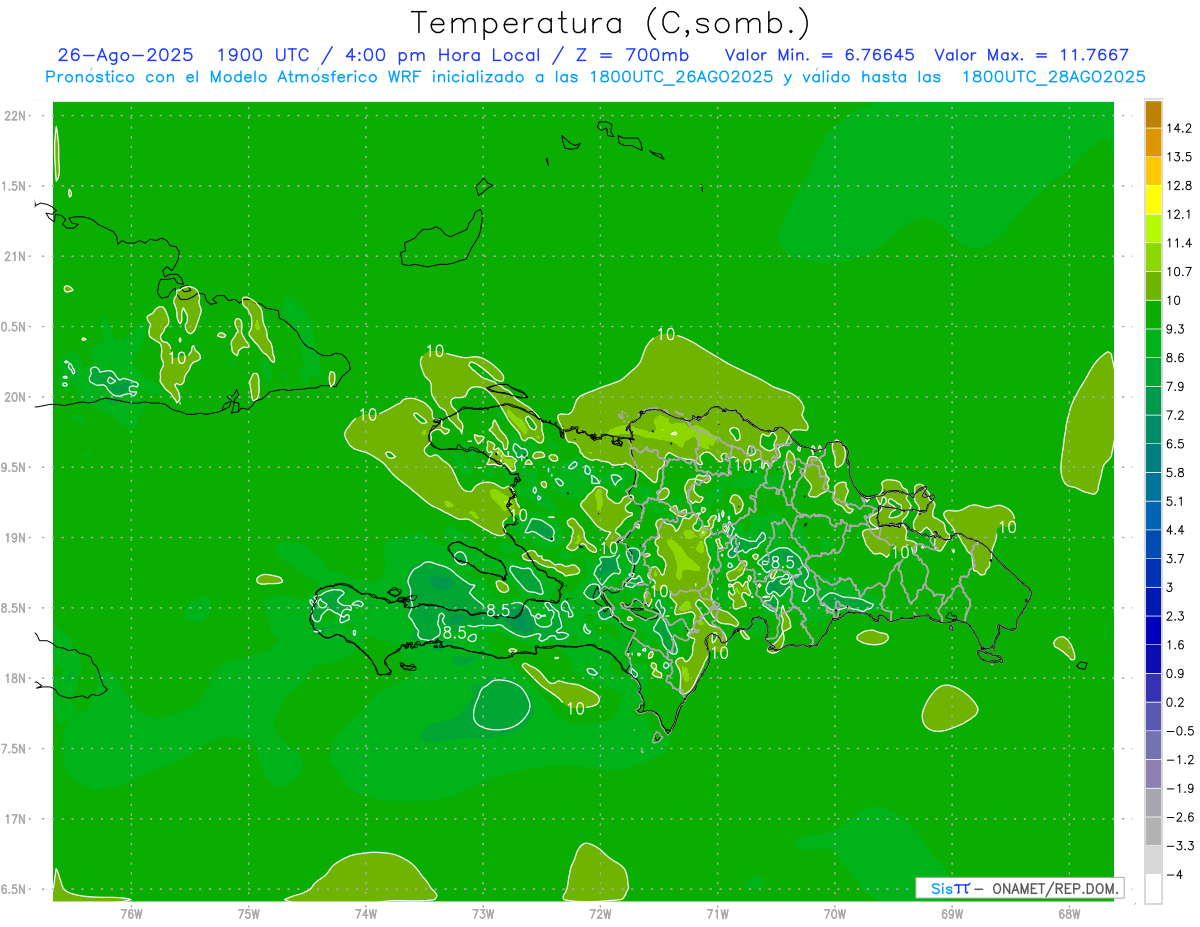This screenshot has height=927, width=1200.
Task: Click the 14.2 colorbar value
Action: [x=1178, y=128]
